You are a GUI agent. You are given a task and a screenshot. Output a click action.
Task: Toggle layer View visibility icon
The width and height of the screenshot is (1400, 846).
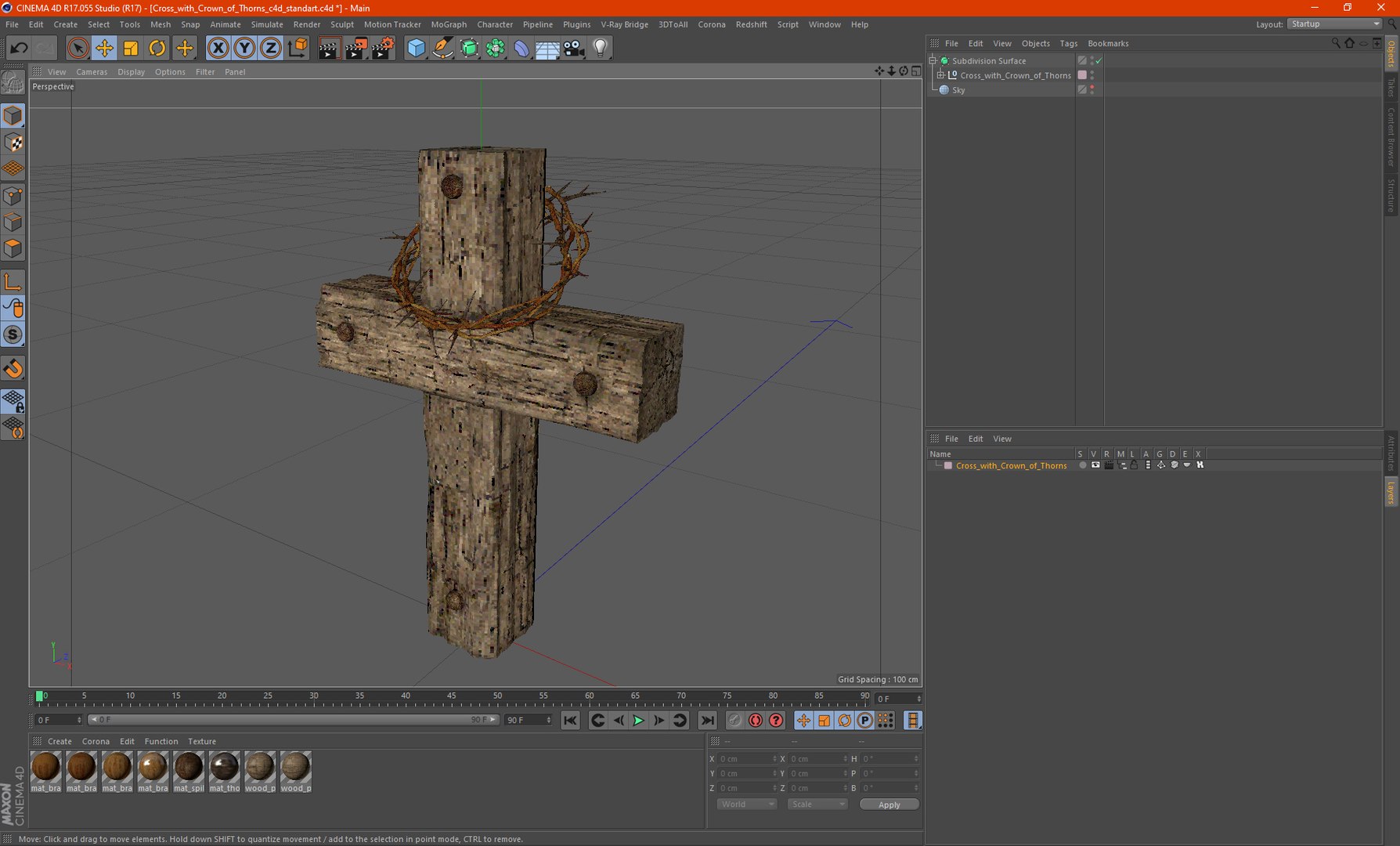[1095, 465]
